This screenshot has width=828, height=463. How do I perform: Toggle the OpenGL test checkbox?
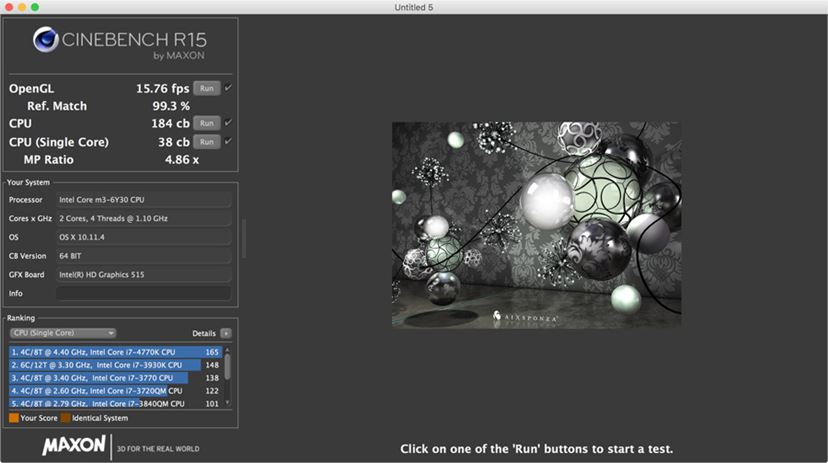tap(228, 88)
